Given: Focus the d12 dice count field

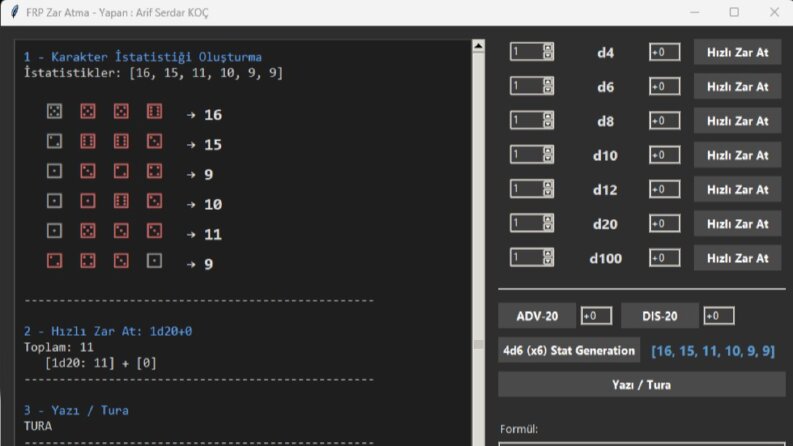Looking at the screenshot, I should (526, 189).
